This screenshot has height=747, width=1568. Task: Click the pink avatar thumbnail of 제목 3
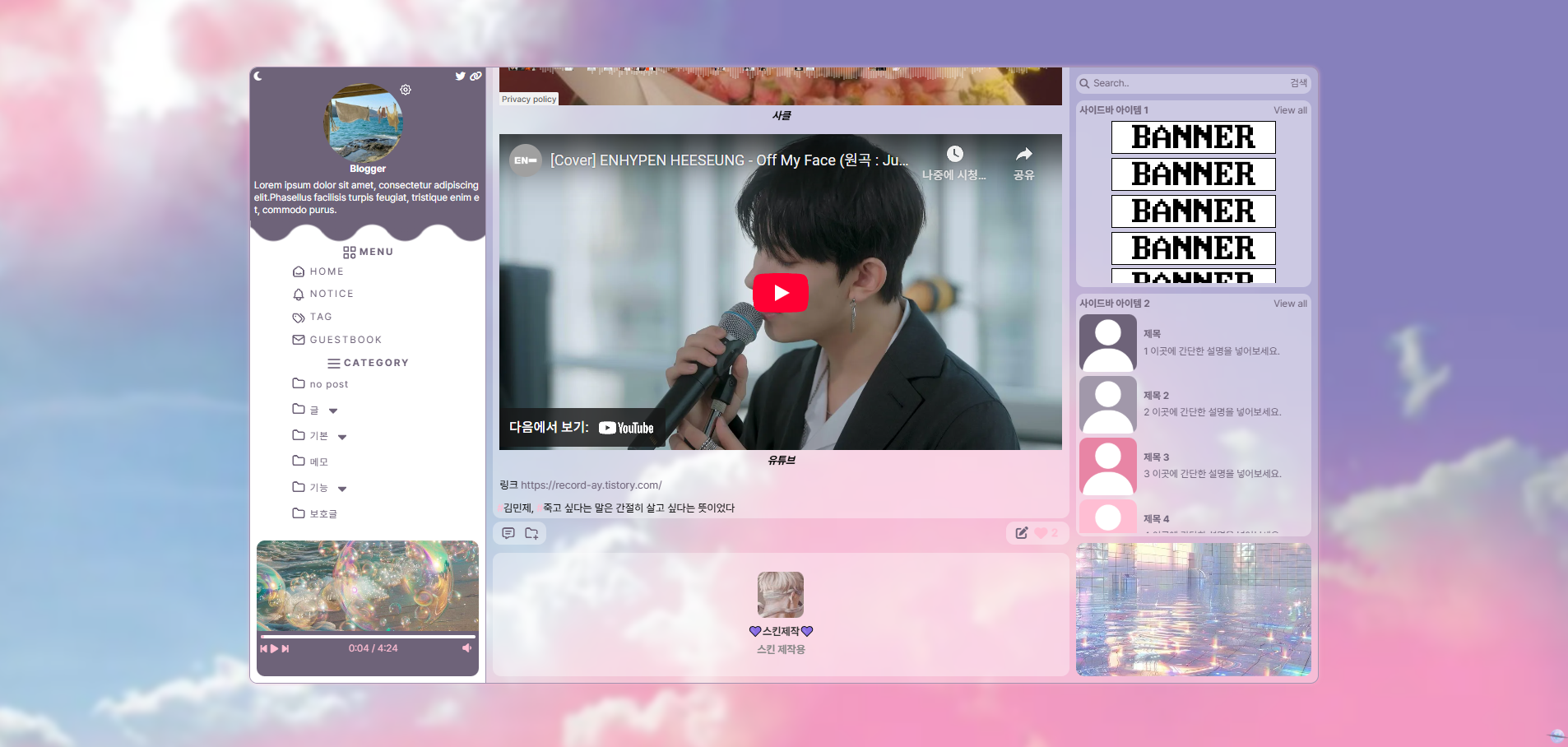(1108, 466)
